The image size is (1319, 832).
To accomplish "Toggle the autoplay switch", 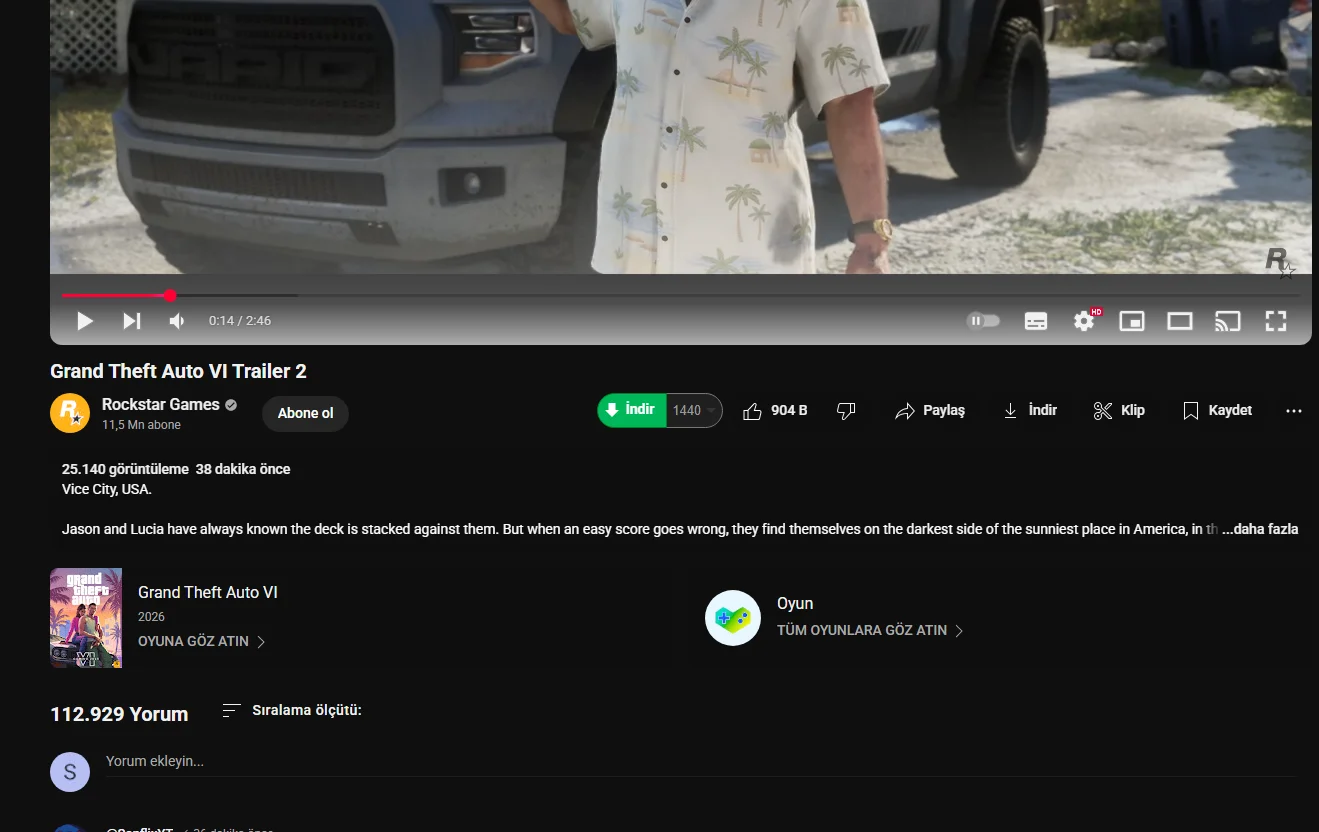I will pyautogui.click(x=983, y=321).
